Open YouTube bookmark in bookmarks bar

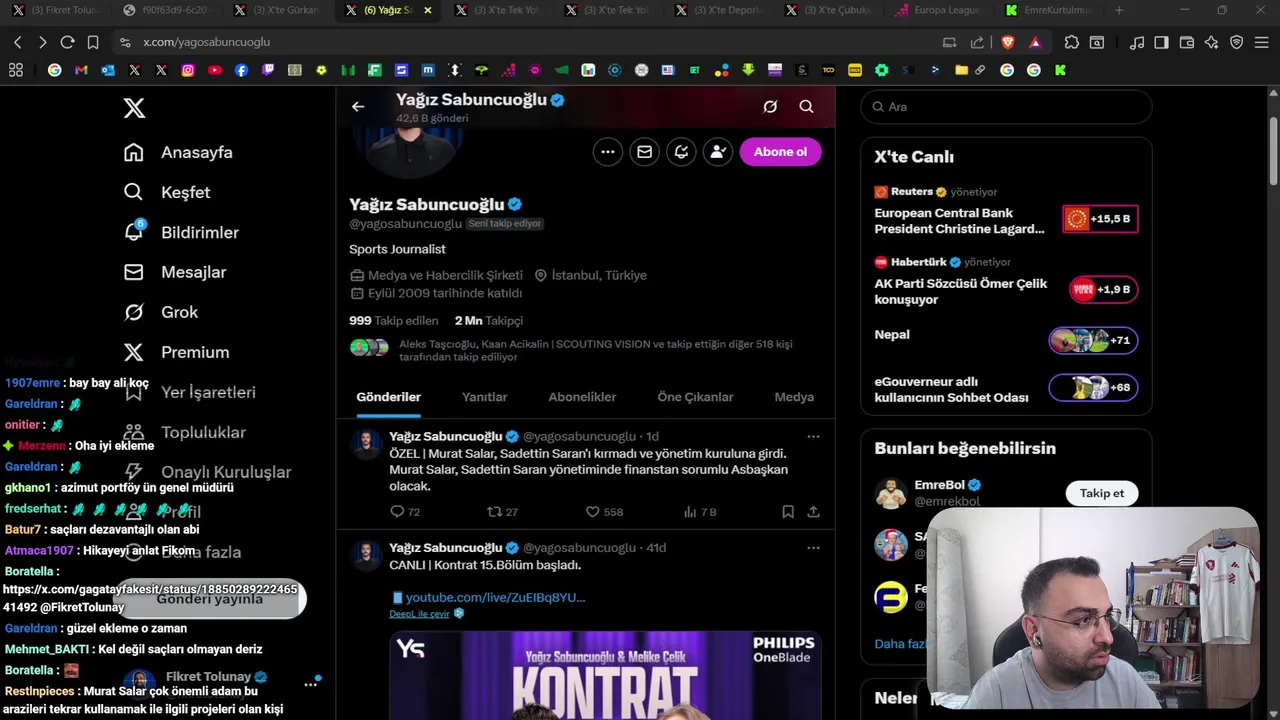tap(215, 70)
